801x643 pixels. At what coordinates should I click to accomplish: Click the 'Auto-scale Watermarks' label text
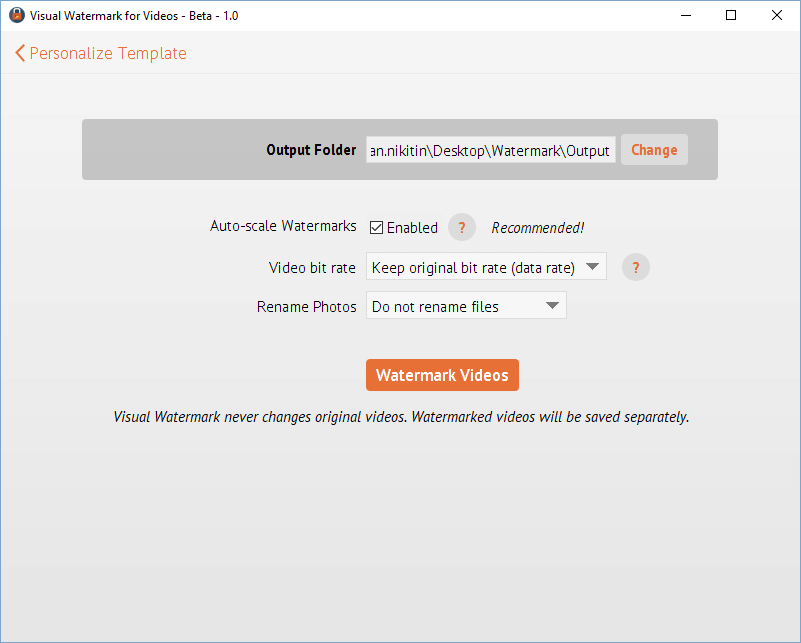[x=283, y=226]
